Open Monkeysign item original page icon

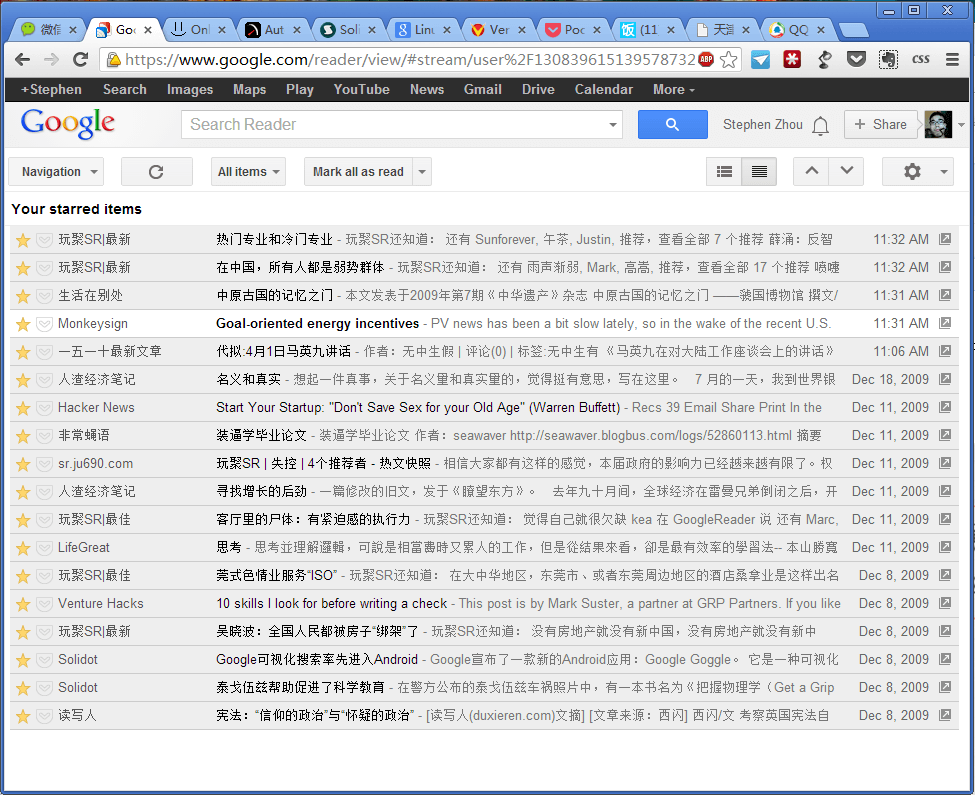tap(945, 323)
